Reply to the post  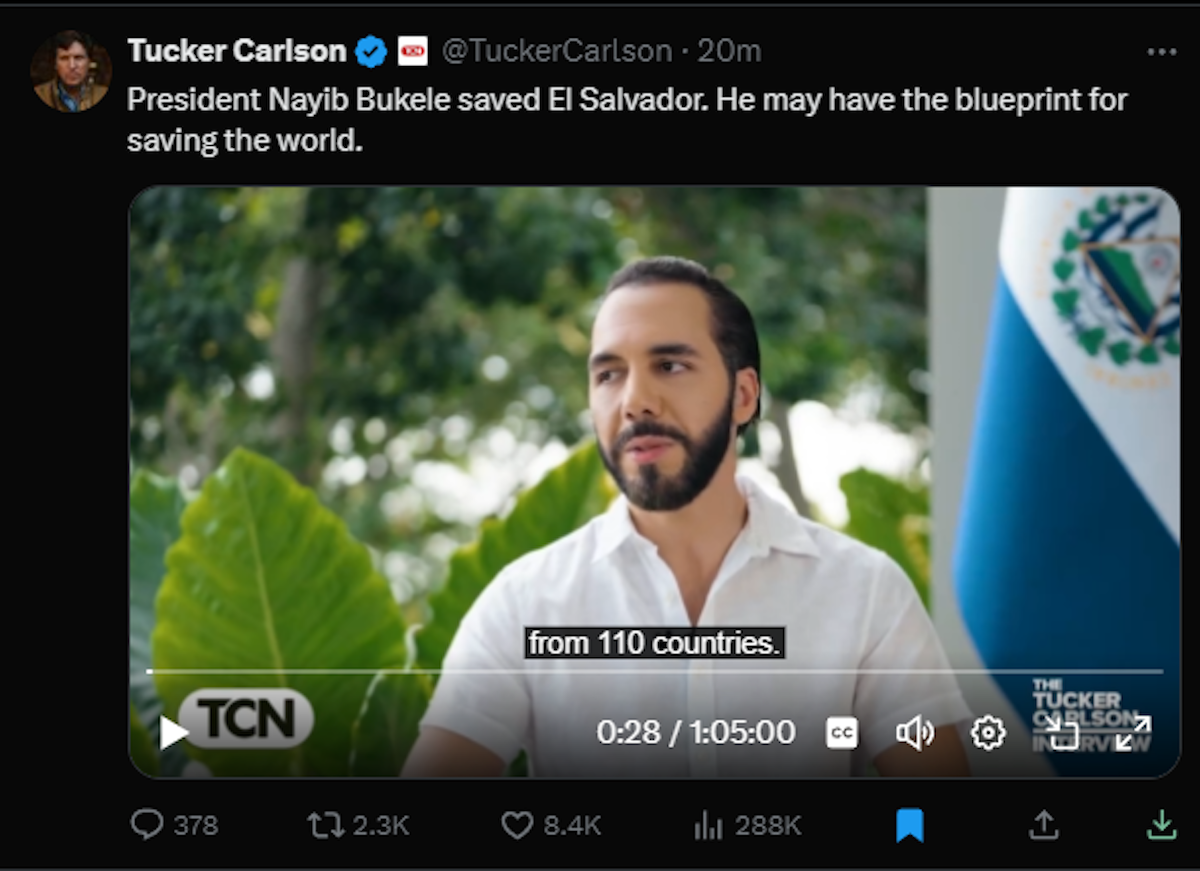pos(148,825)
